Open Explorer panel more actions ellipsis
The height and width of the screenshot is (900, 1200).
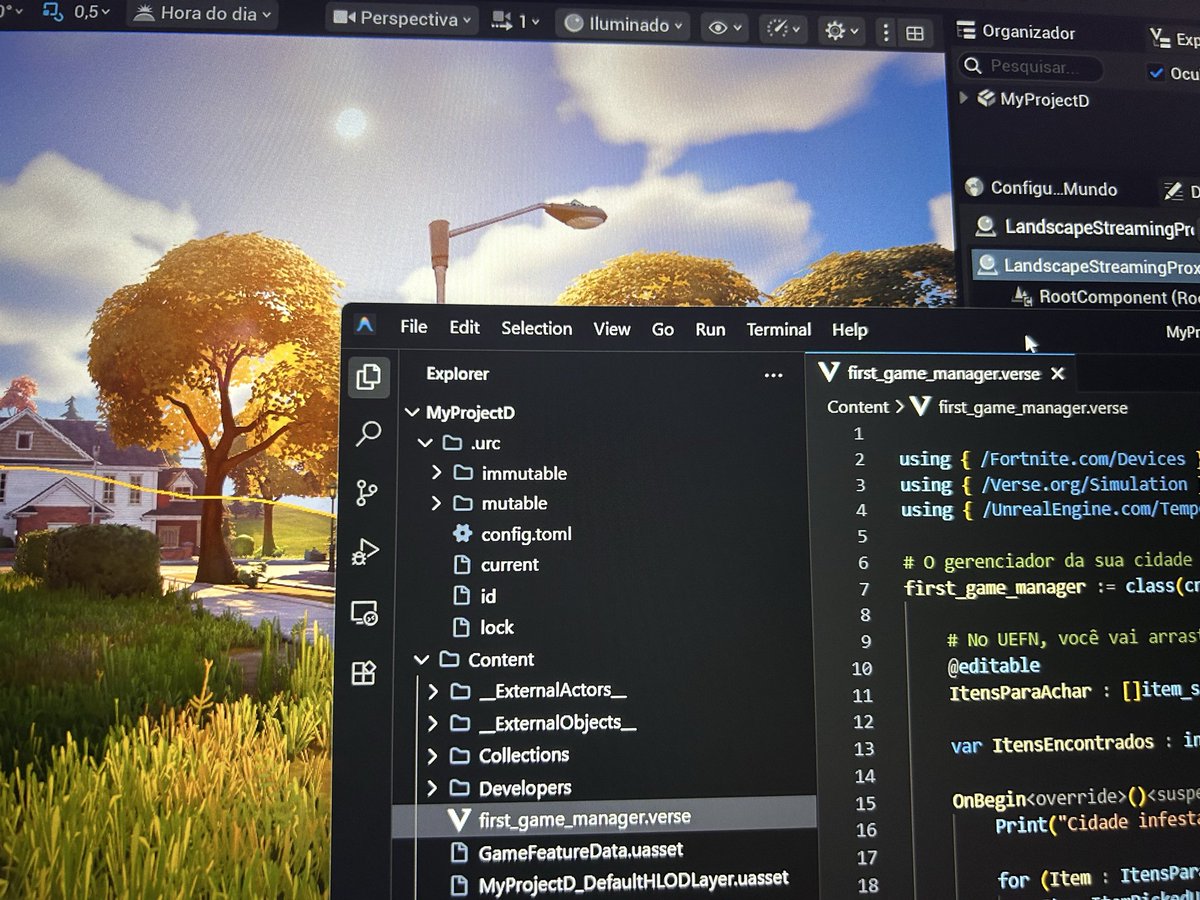[773, 376]
